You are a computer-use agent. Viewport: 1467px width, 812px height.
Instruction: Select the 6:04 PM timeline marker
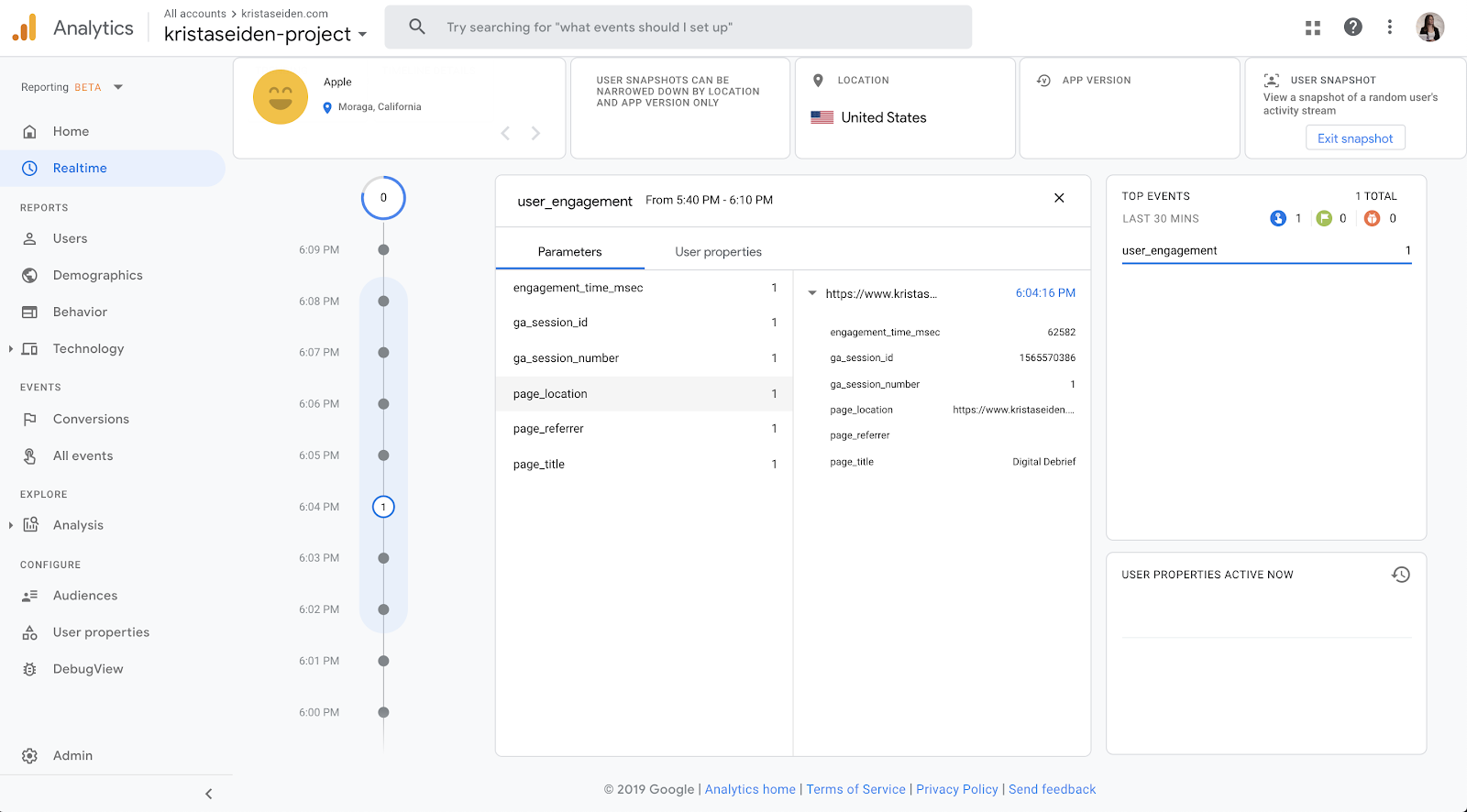[383, 507]
